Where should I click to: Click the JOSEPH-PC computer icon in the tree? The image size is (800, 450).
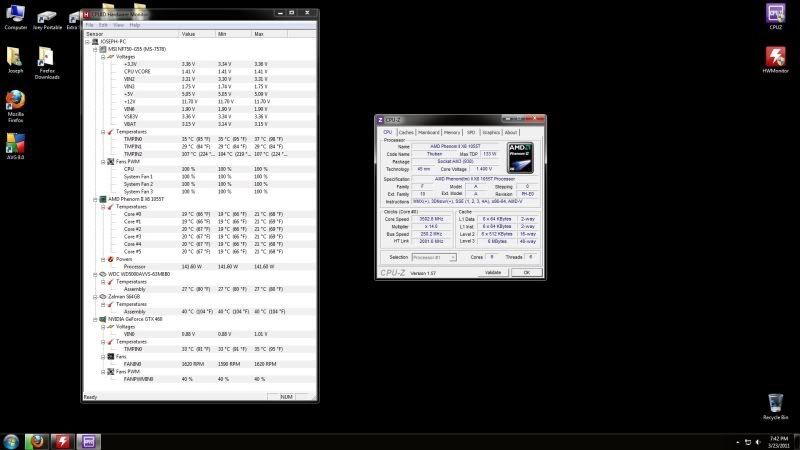(x=95, y=41)
